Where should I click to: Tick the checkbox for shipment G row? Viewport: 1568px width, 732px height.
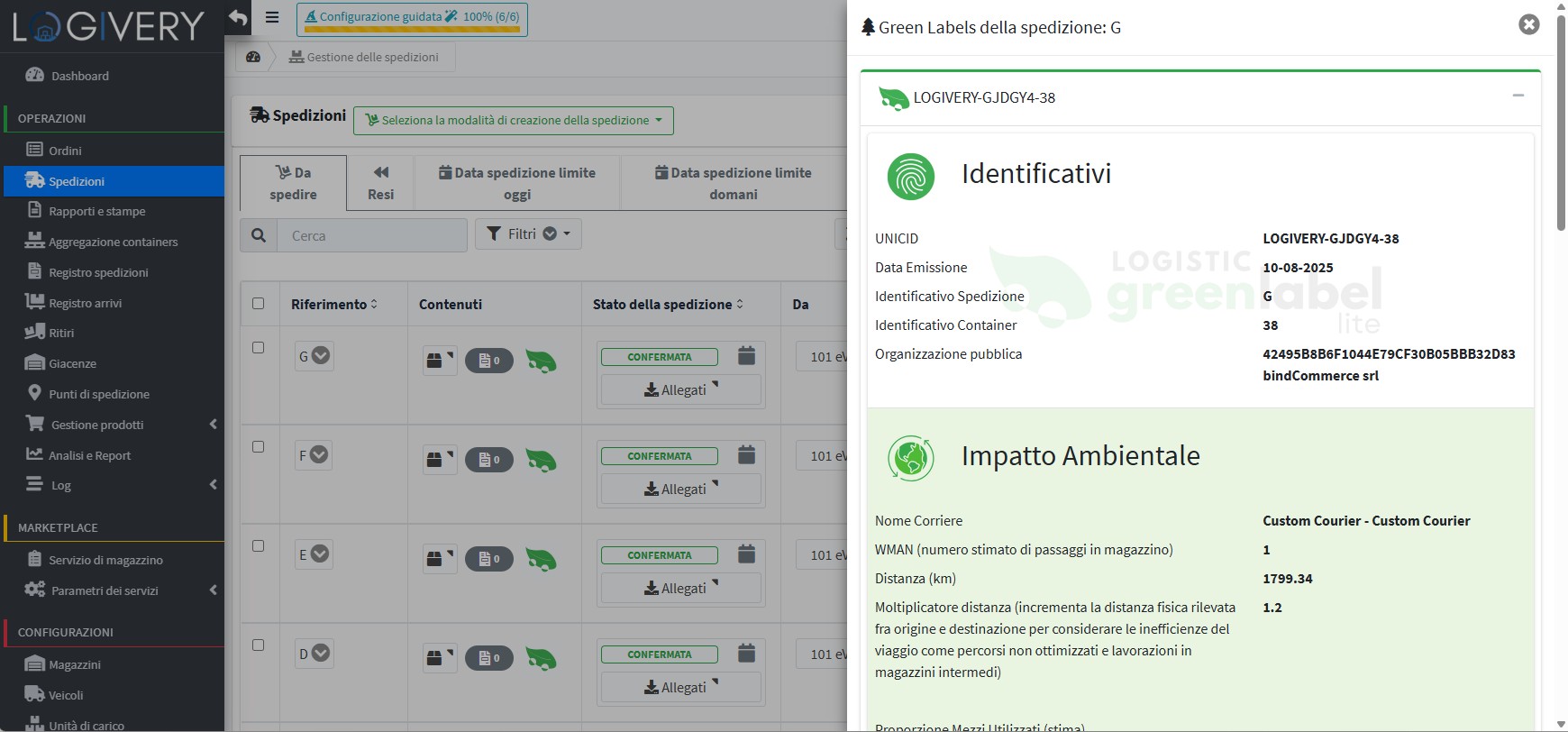tap(259, 348)
